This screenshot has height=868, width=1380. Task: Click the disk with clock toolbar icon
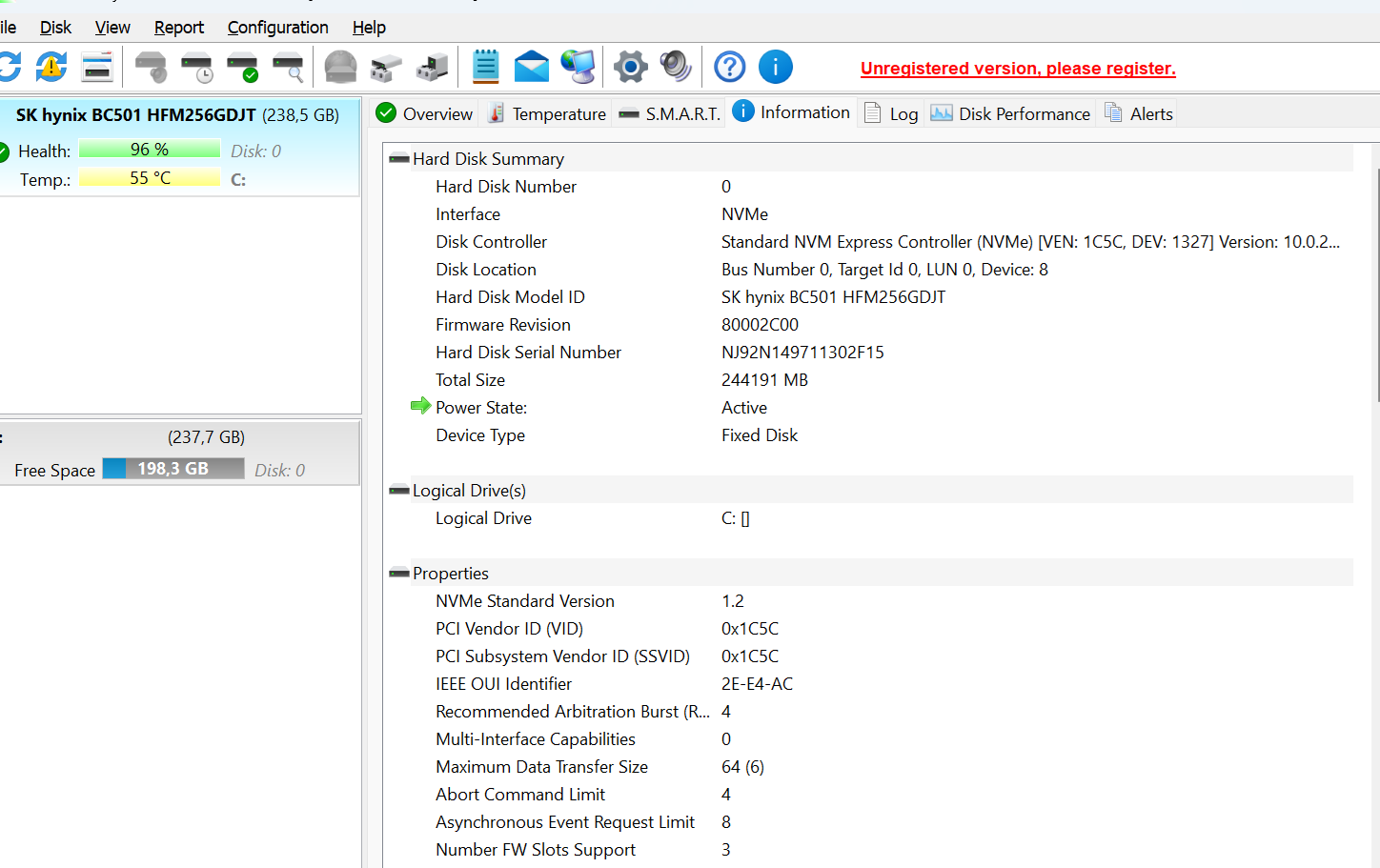coord(196,67)
